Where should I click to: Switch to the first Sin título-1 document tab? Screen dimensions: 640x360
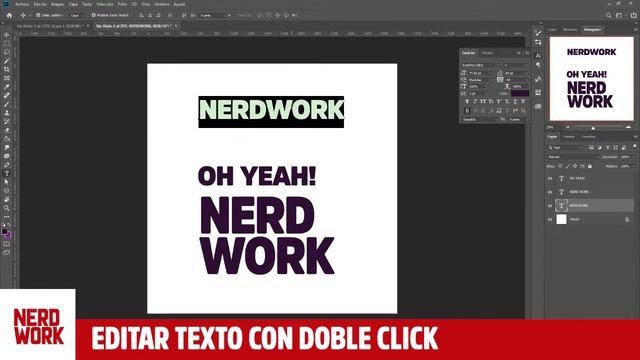50,26
